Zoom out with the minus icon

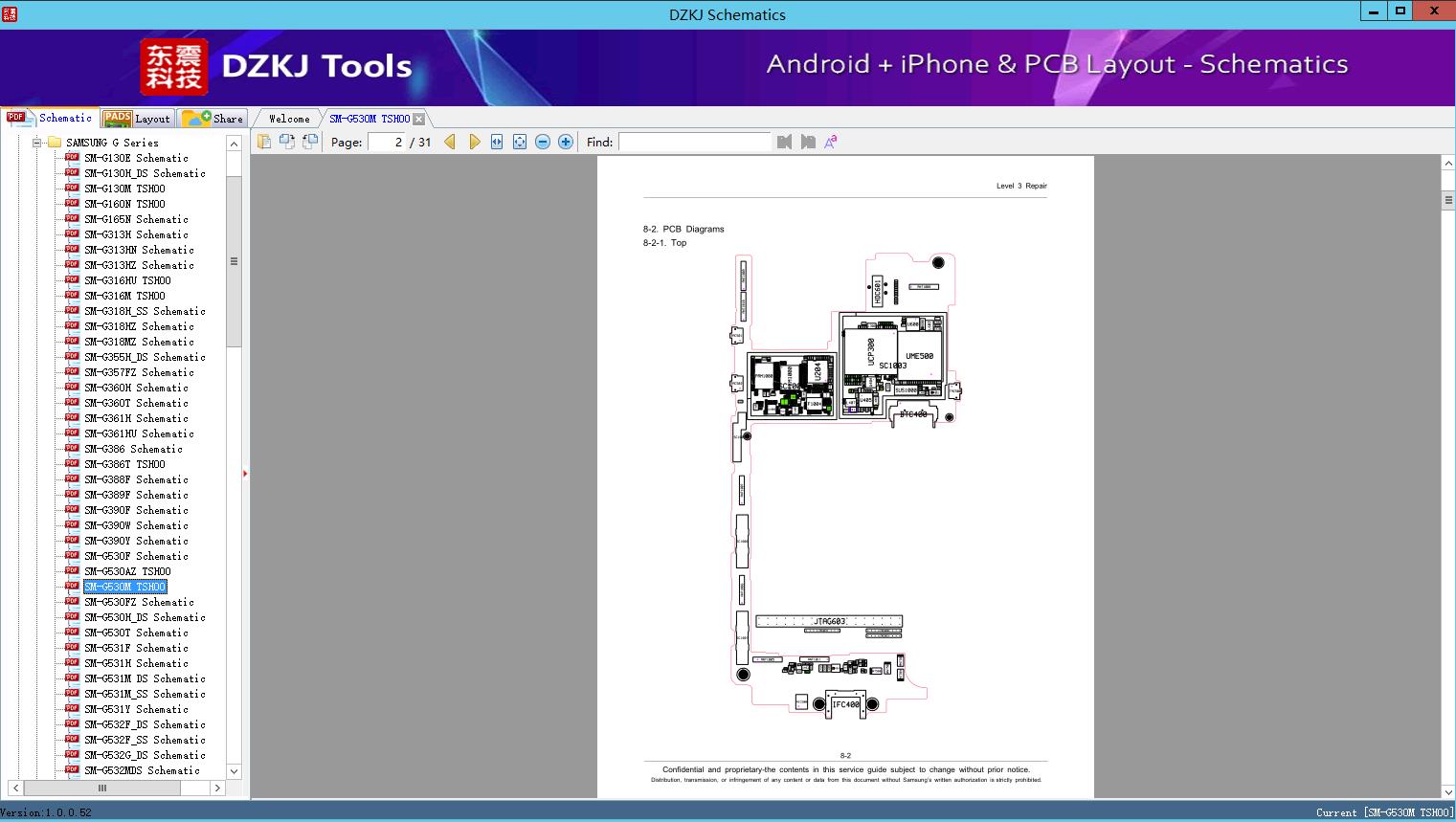pos(543,142)
